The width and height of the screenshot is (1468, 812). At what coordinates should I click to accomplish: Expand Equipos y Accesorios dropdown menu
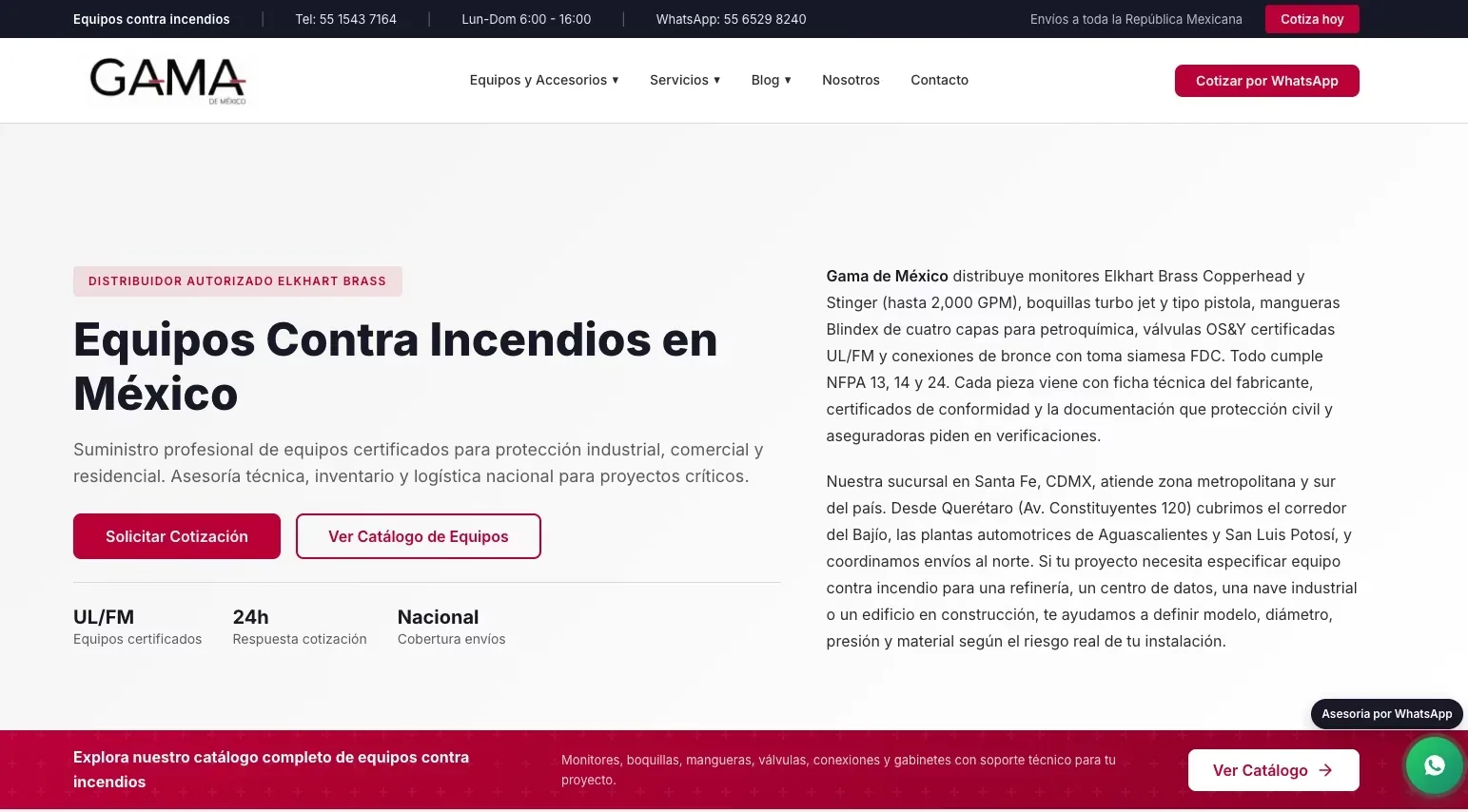tap(544, 80)
